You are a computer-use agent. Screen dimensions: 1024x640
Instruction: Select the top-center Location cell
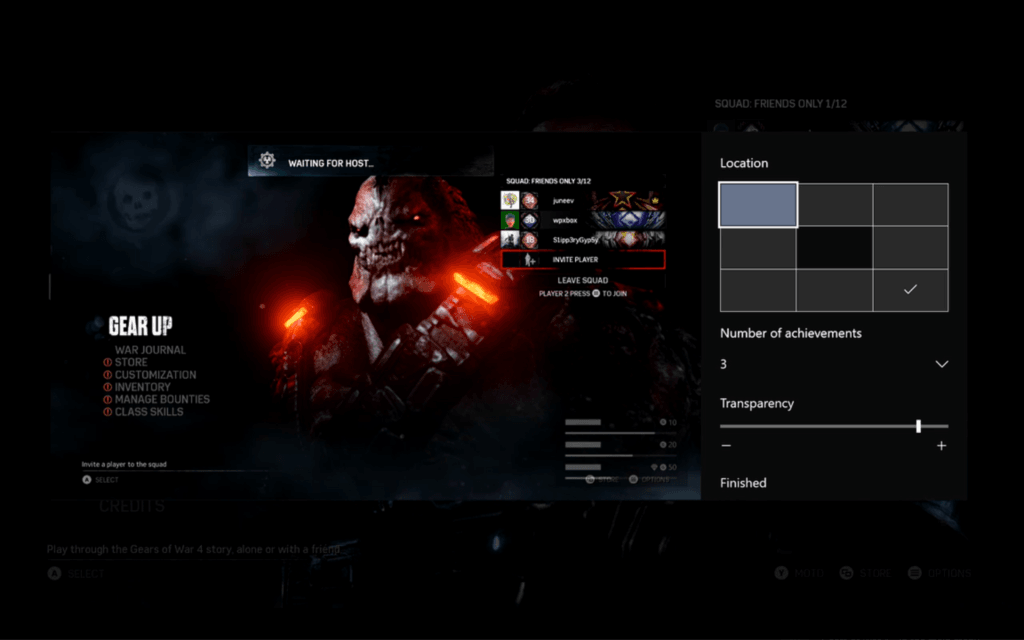click(835, 205)
